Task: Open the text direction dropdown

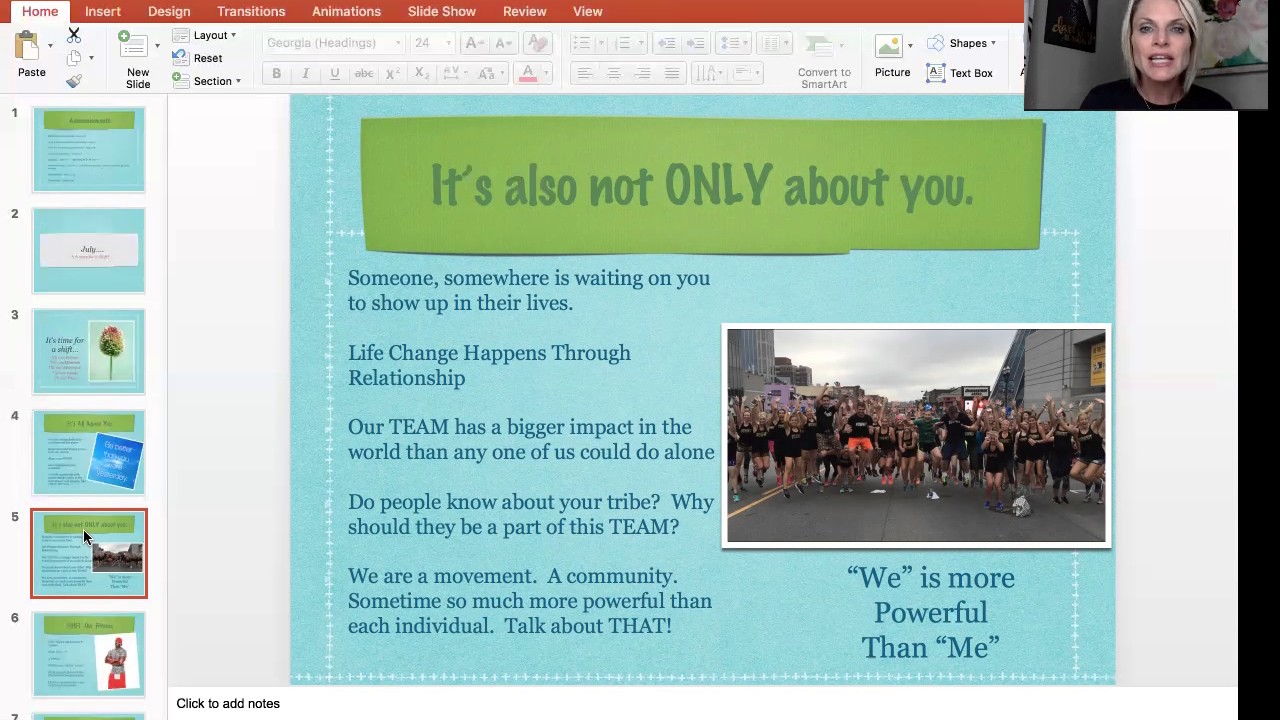Action: [x=710, y=73]
